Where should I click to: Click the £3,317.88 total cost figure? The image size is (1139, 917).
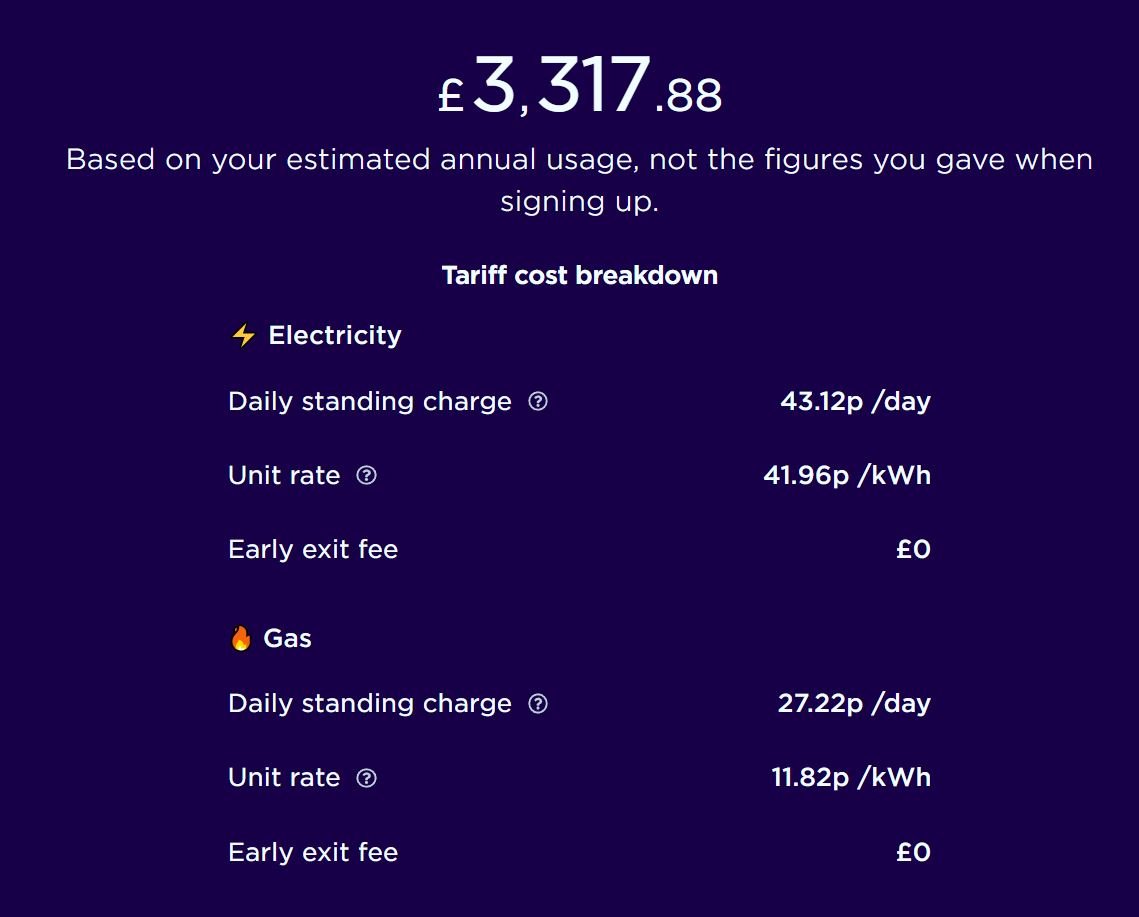click(x=580, y=88)
